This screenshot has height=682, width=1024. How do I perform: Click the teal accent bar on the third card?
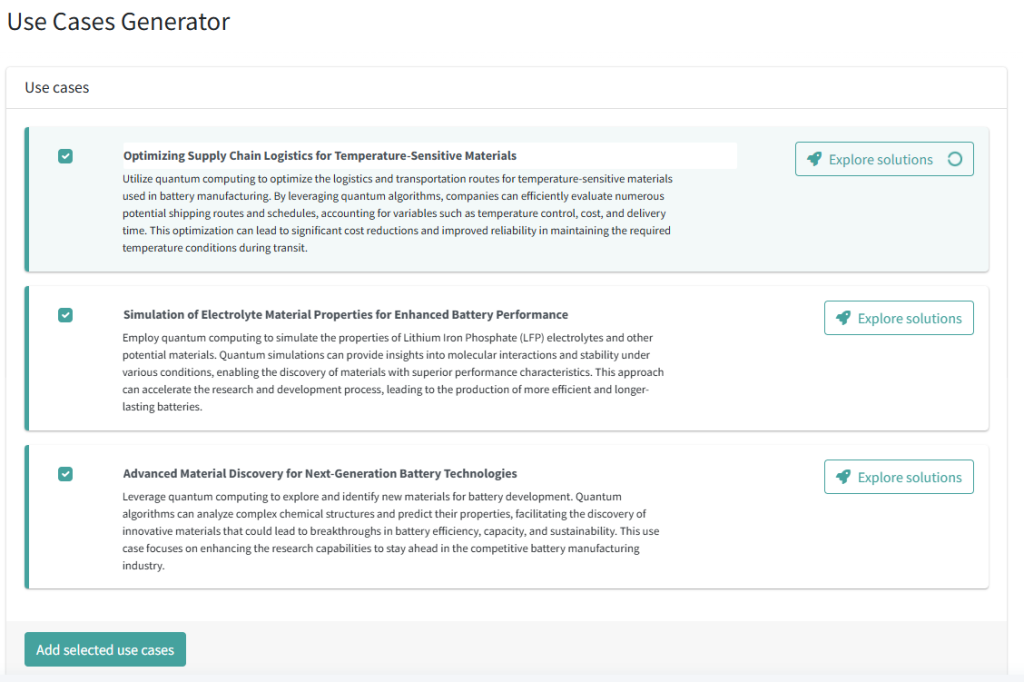pos(27,516)
